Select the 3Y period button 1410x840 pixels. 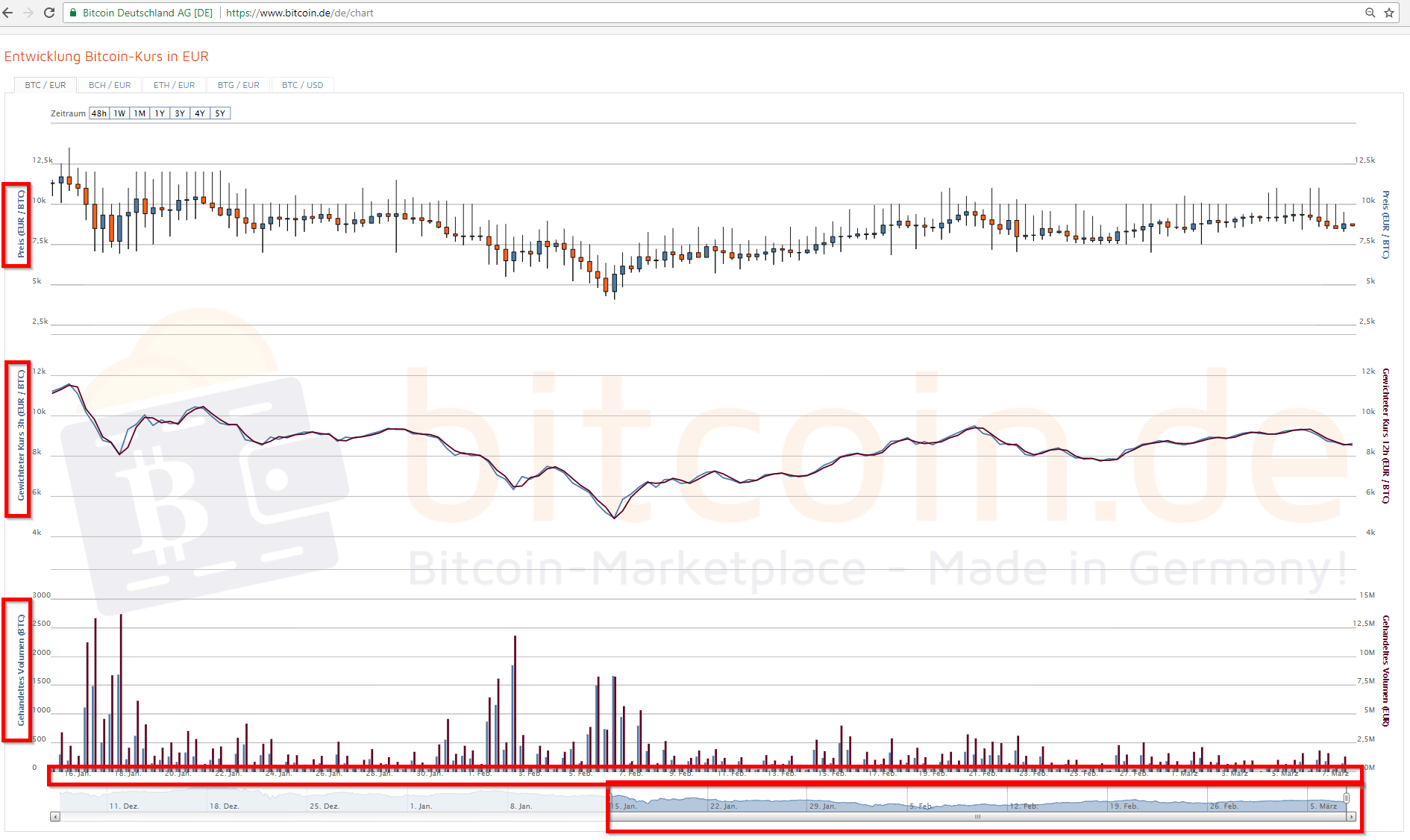click(x=178, y=113)
